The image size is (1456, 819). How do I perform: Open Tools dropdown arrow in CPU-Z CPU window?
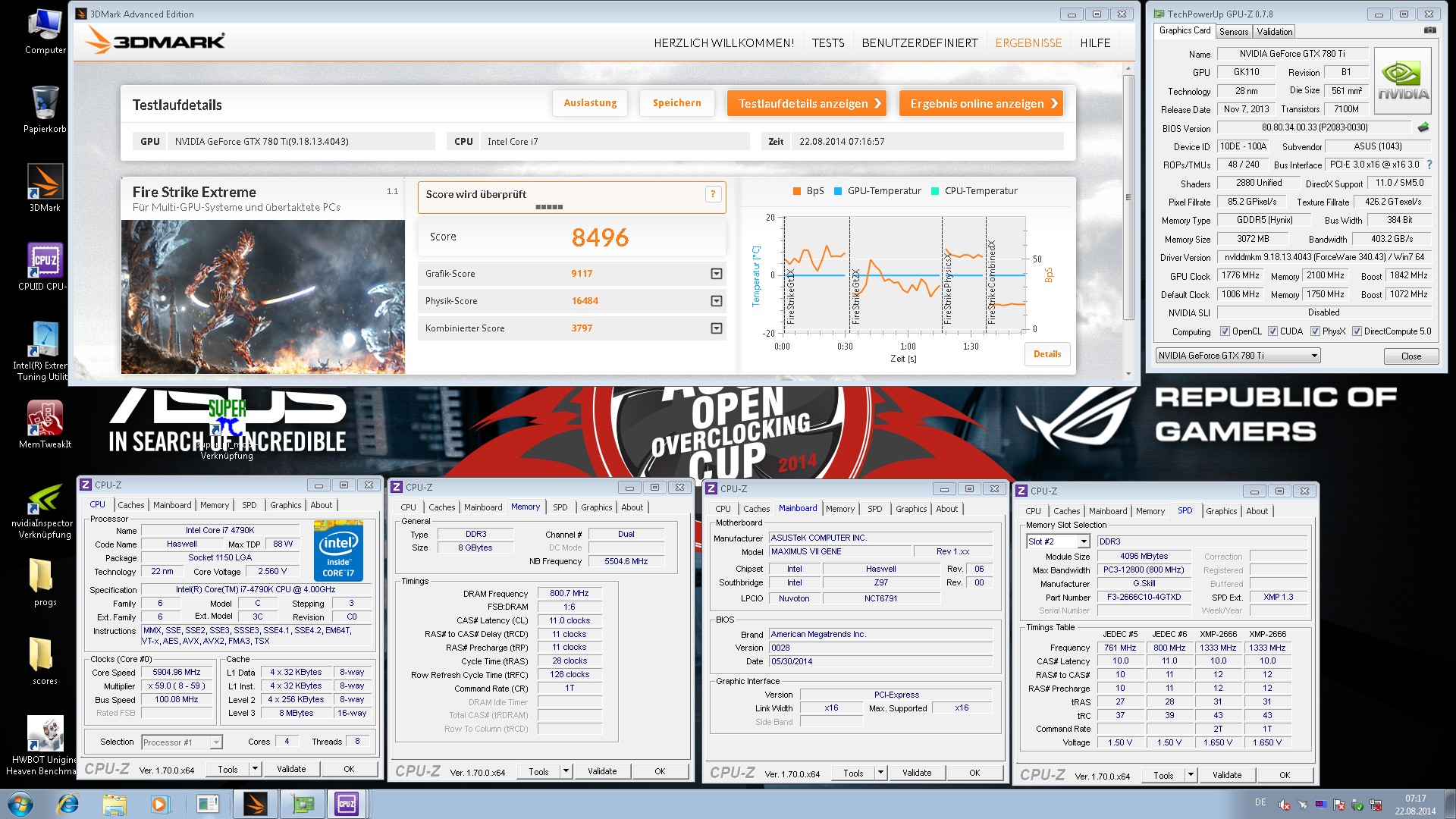tap(255, 769)
